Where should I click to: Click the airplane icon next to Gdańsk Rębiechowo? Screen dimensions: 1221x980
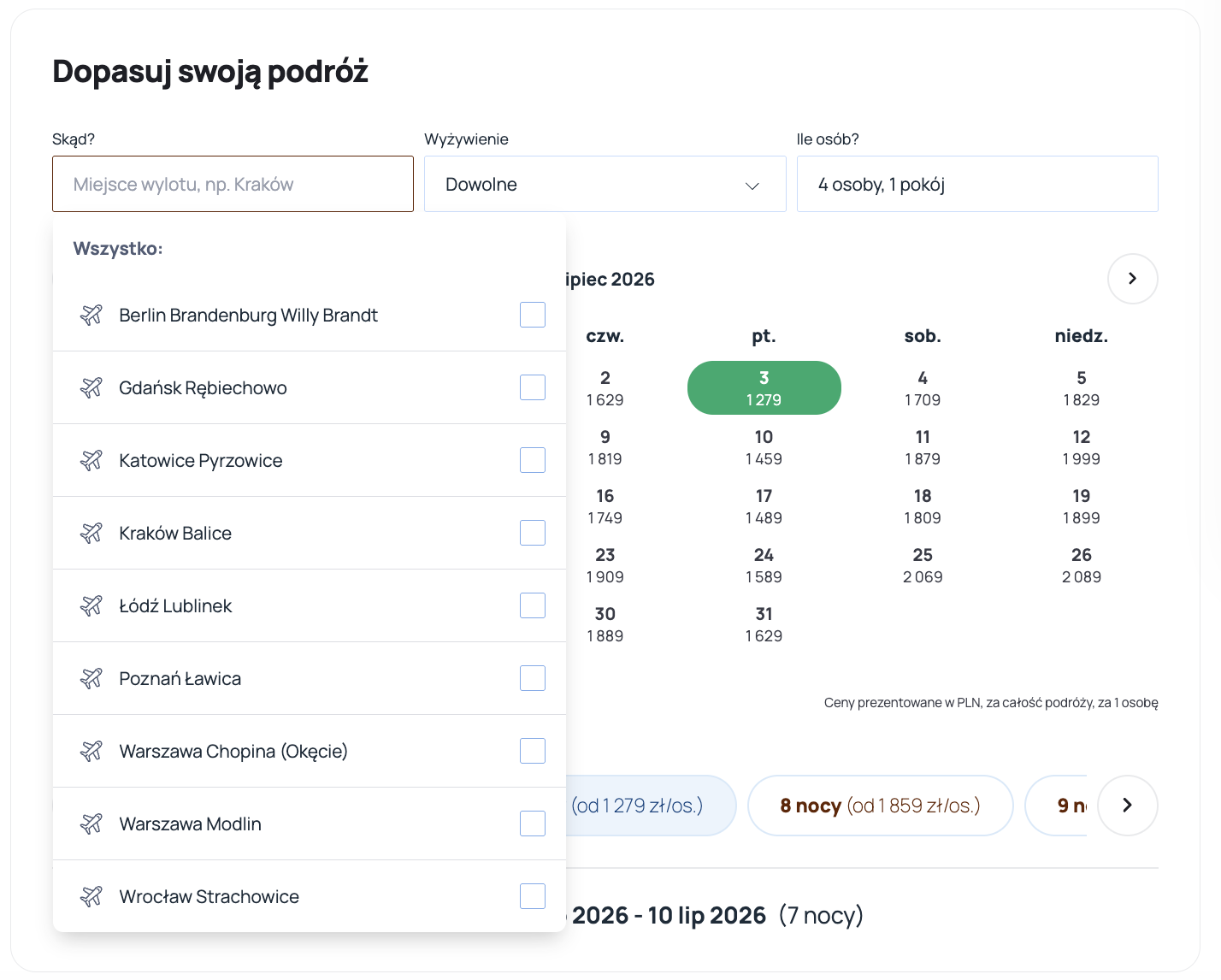coord(91,387)
